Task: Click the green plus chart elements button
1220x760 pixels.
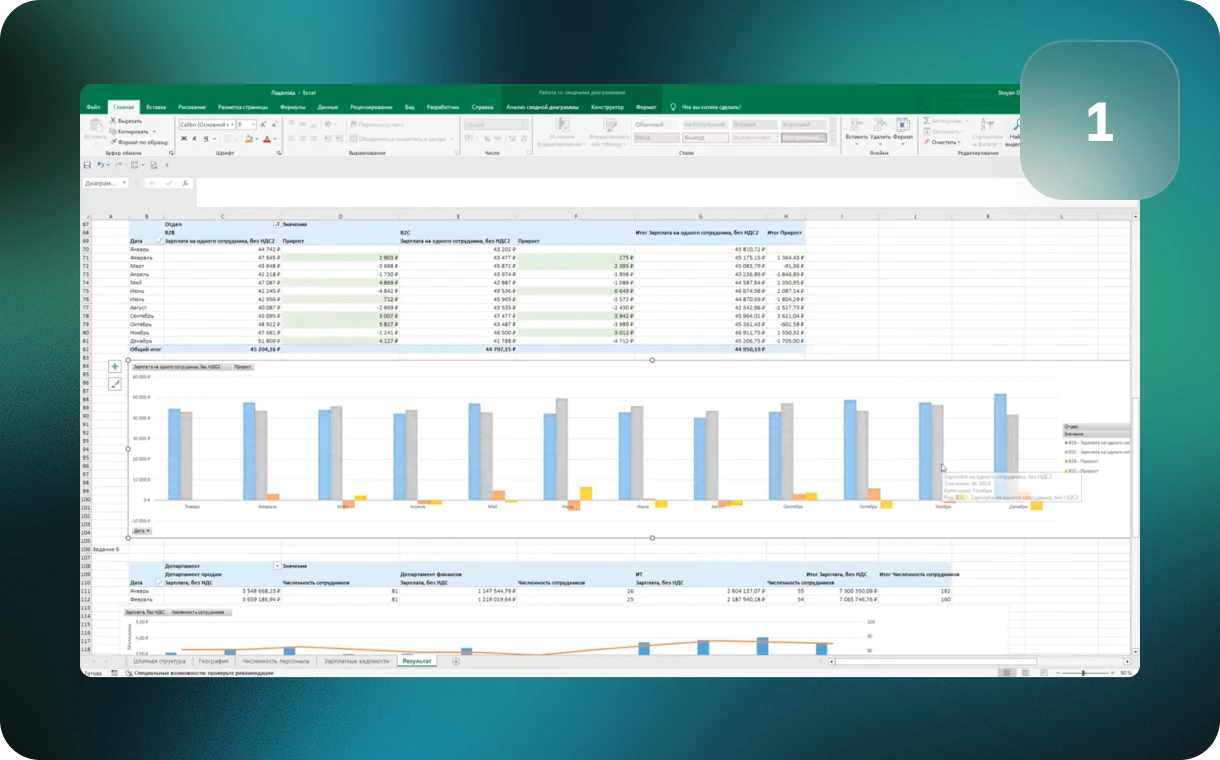Action: coord(115,367)
